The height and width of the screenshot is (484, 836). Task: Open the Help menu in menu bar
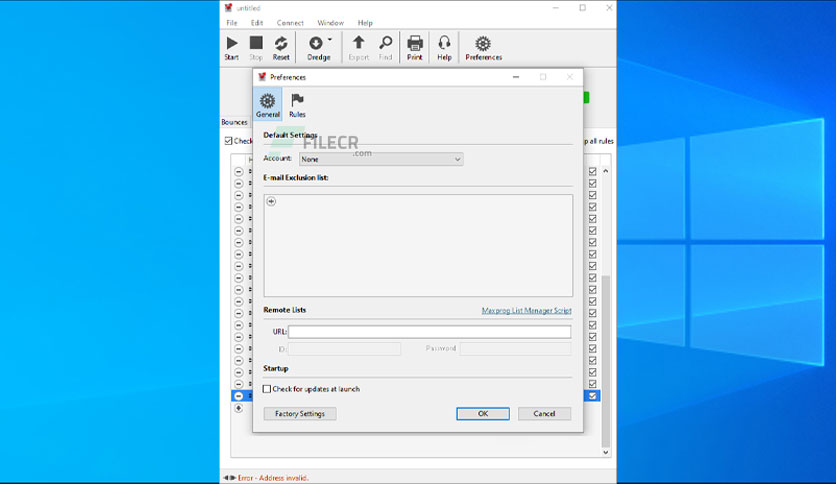coord(365,23)
